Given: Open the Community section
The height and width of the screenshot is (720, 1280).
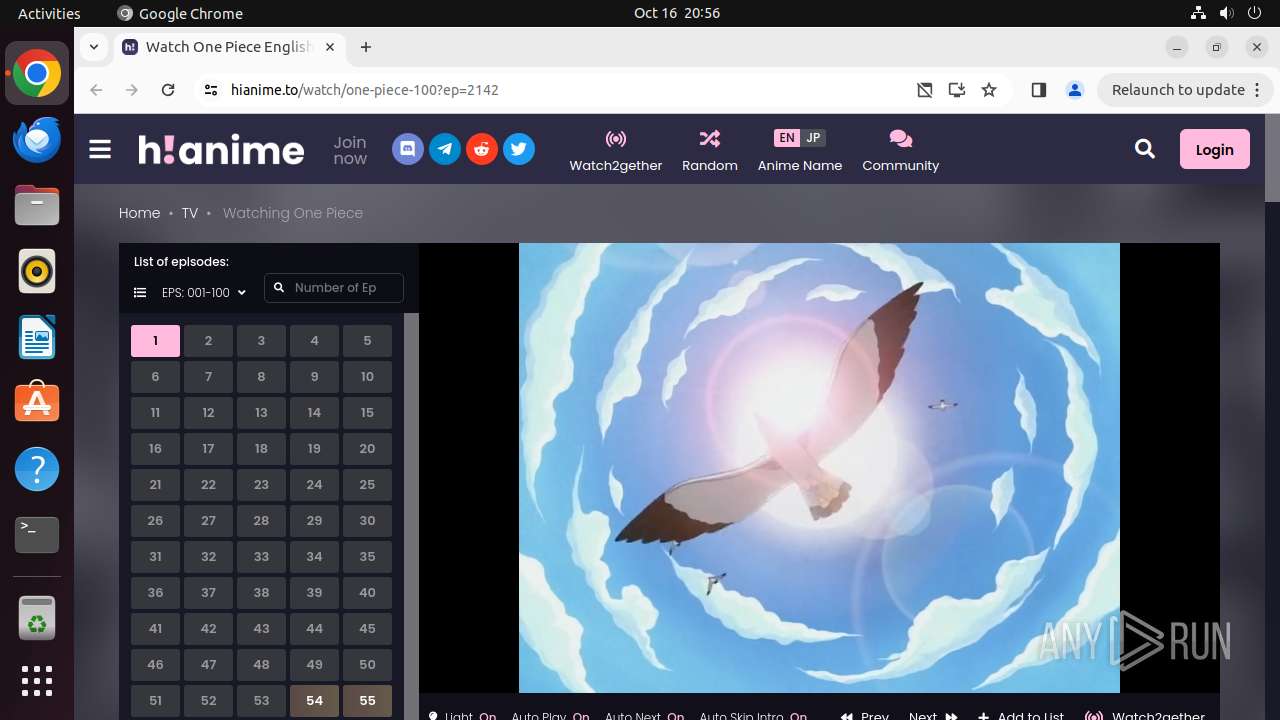Looking at the screenshot, I should 901,151.
